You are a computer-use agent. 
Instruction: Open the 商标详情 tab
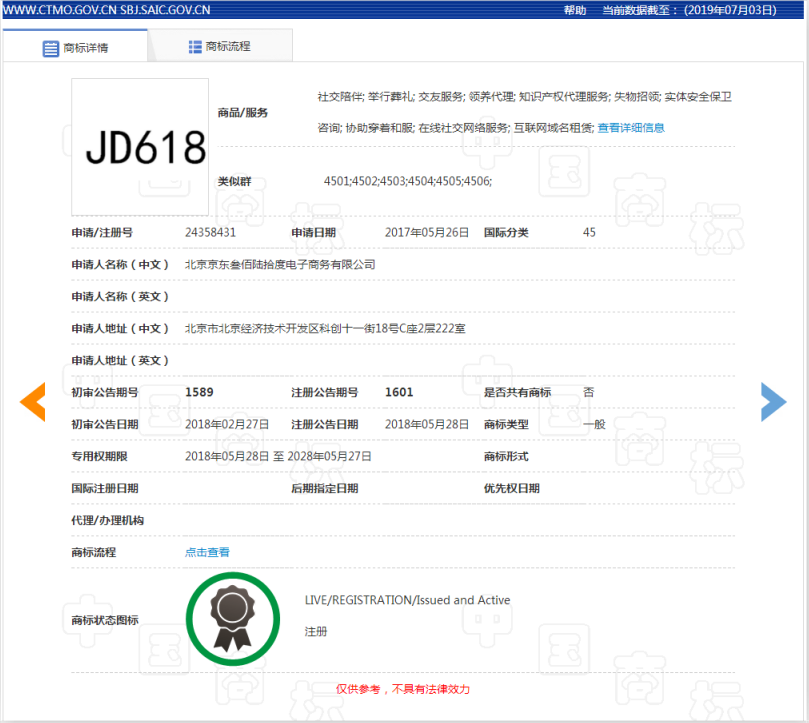click(75, 47)
